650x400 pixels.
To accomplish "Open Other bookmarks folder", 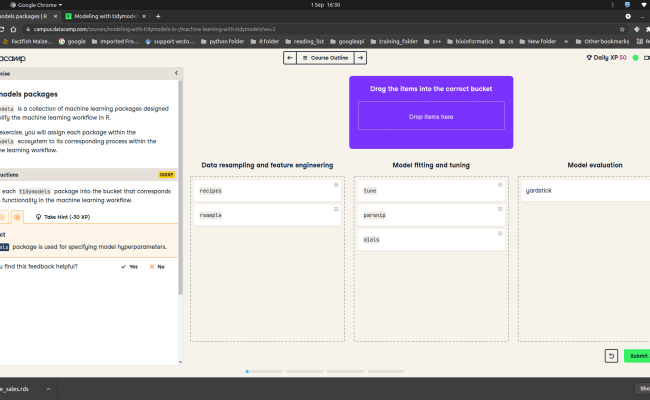I will (602, 41).
